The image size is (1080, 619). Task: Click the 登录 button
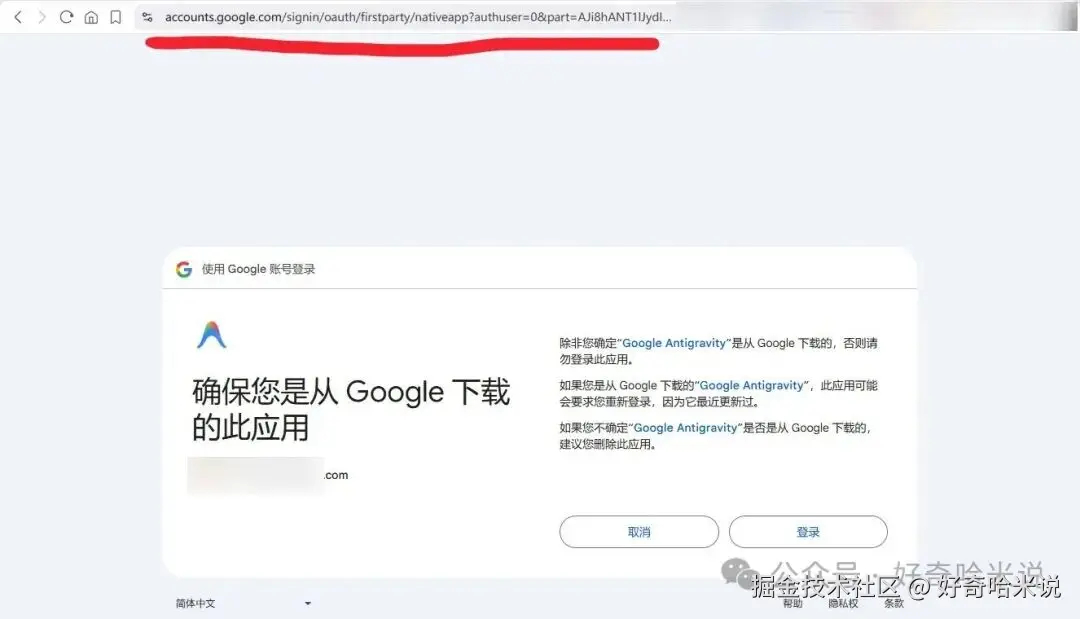click(808, 532)
